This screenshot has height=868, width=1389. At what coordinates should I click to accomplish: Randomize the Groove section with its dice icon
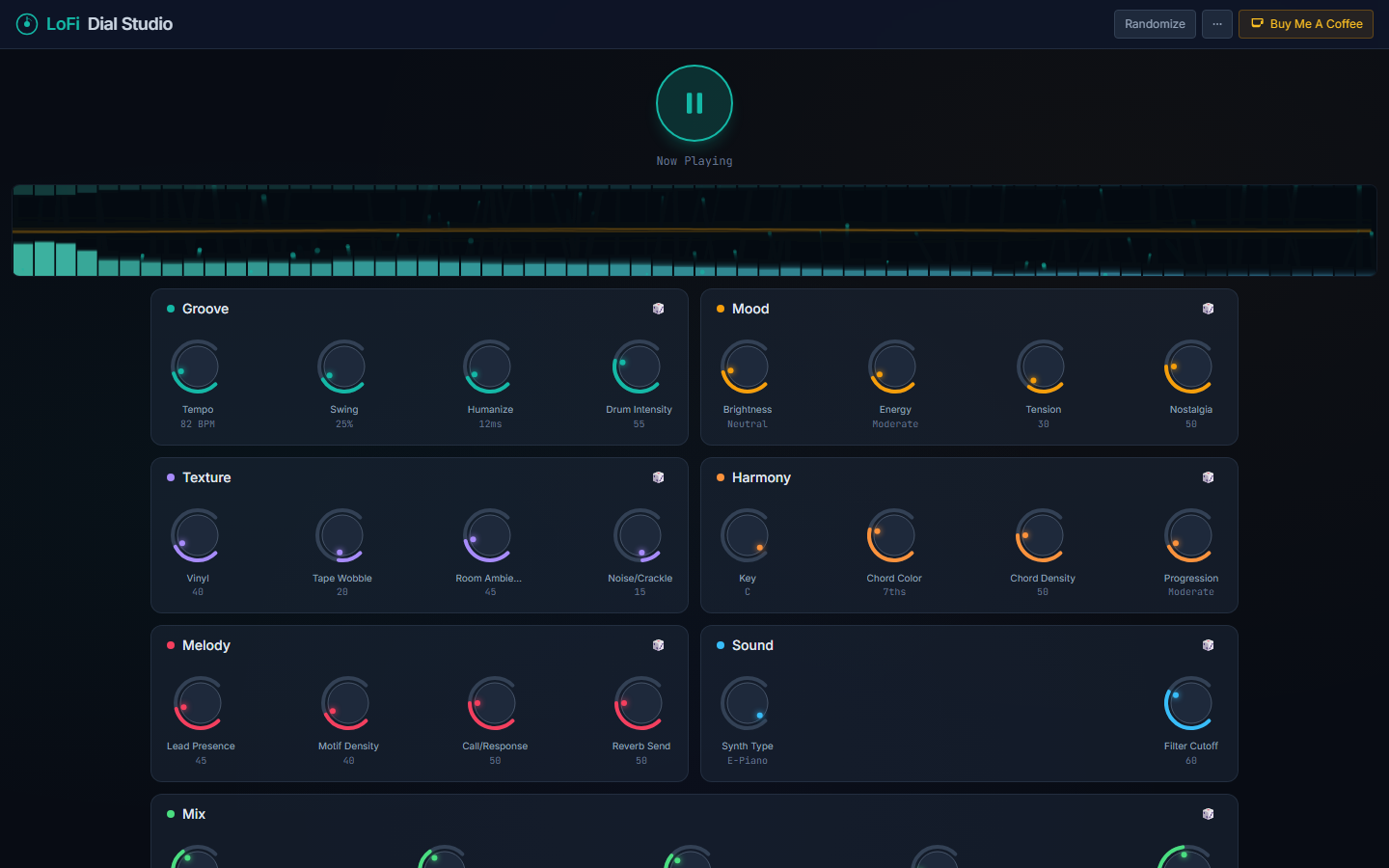tap(658, 309)
